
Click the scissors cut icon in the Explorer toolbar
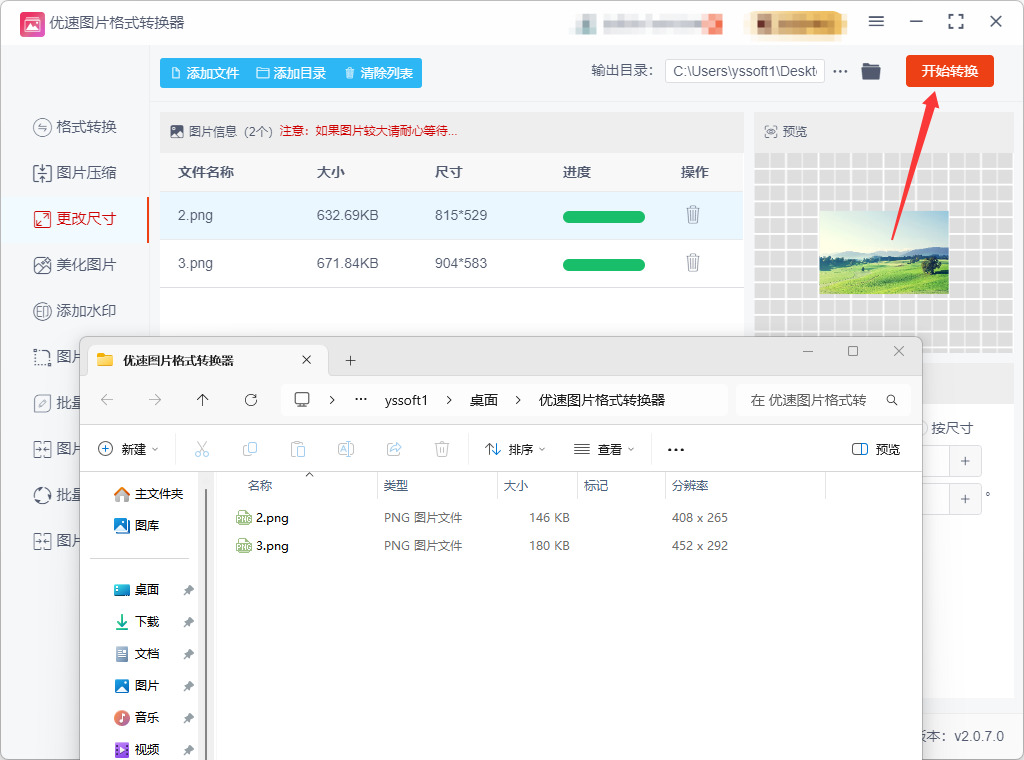coord(202,449)
